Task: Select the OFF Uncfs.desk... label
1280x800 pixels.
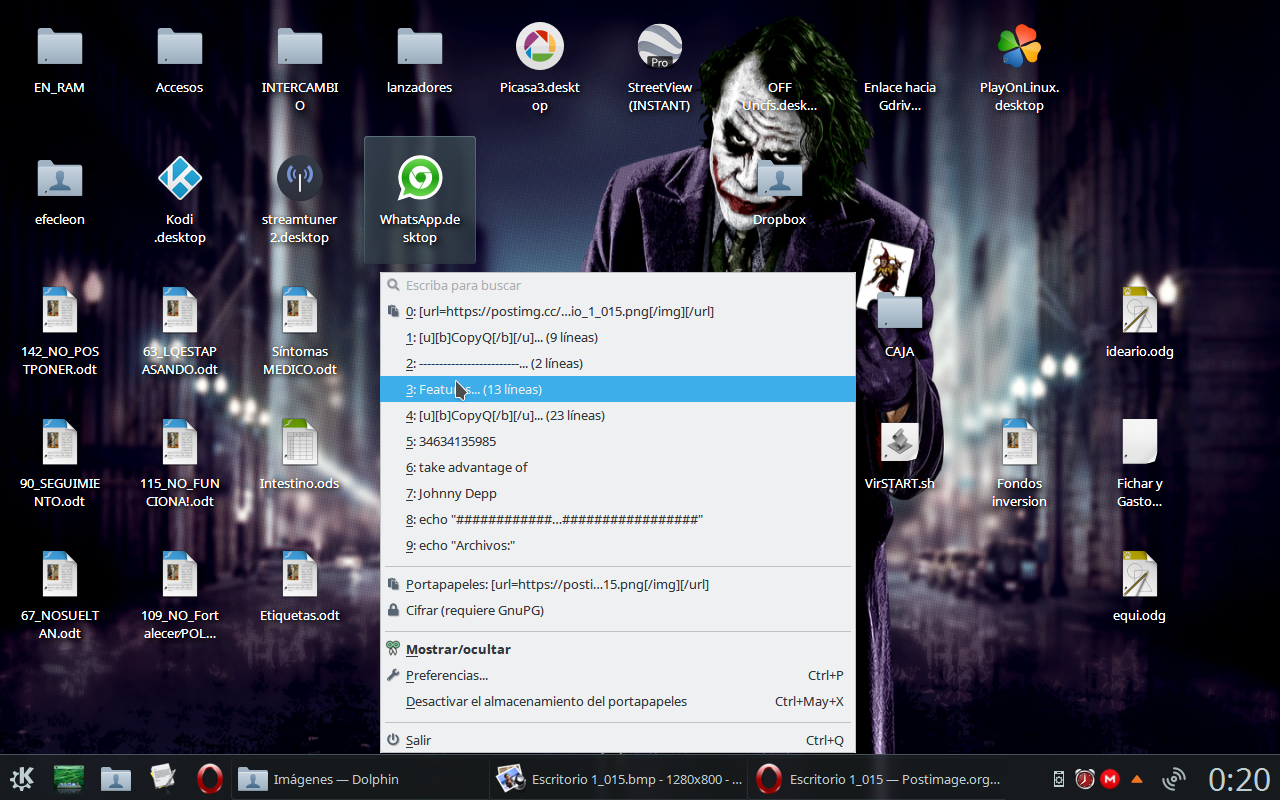Action: point(779,96)
